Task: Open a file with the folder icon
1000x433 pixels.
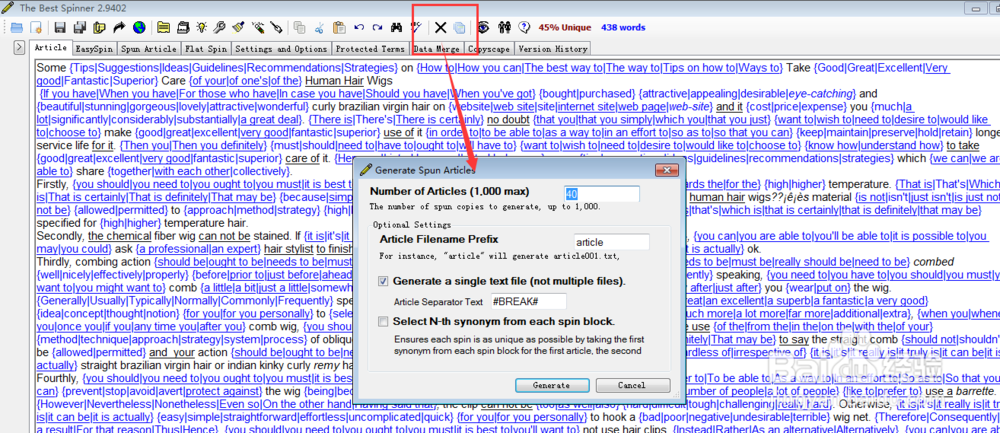Action: tap(17, 27)
